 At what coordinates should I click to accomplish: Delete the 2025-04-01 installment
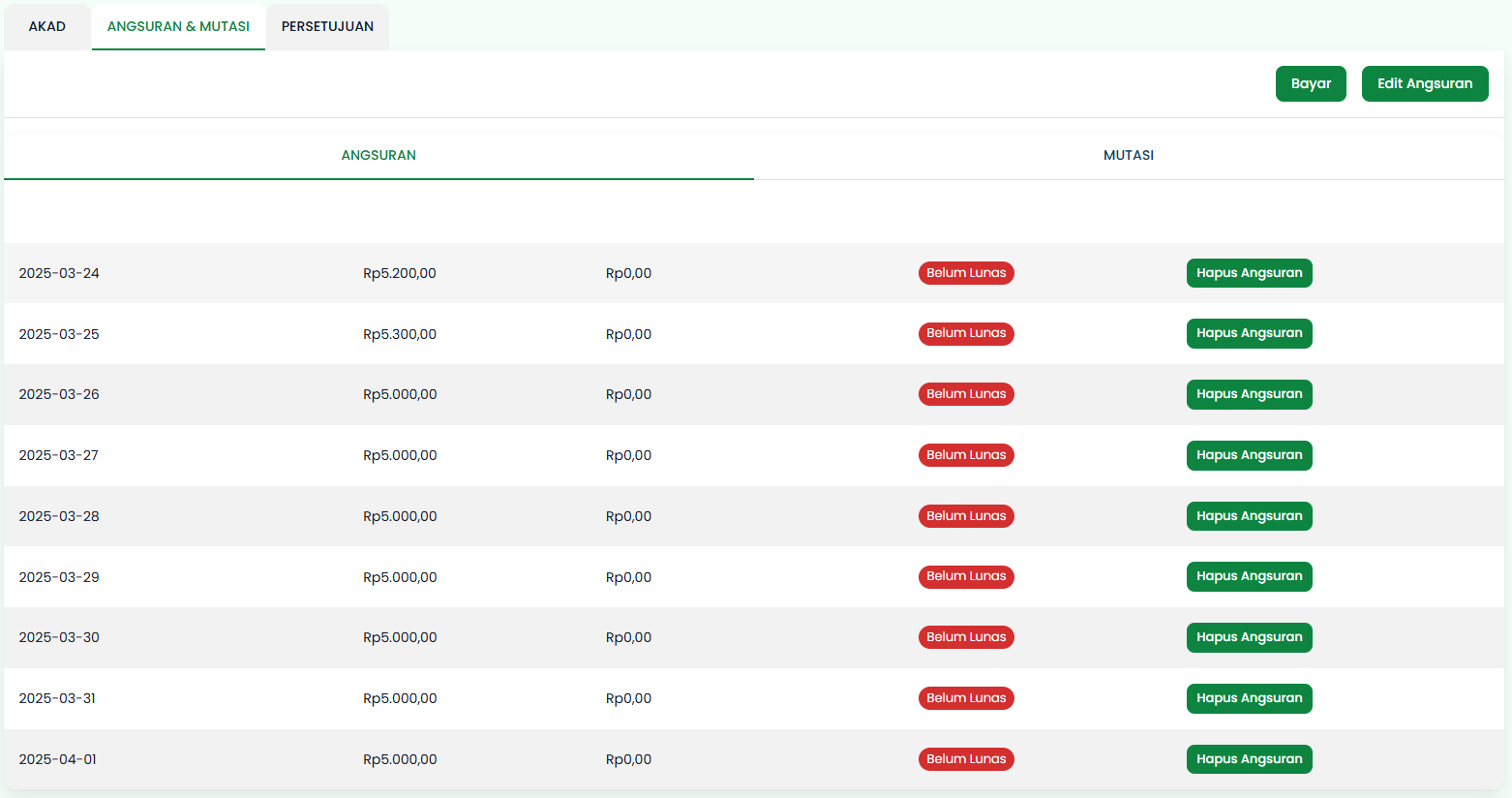(x=1249, y=759)
